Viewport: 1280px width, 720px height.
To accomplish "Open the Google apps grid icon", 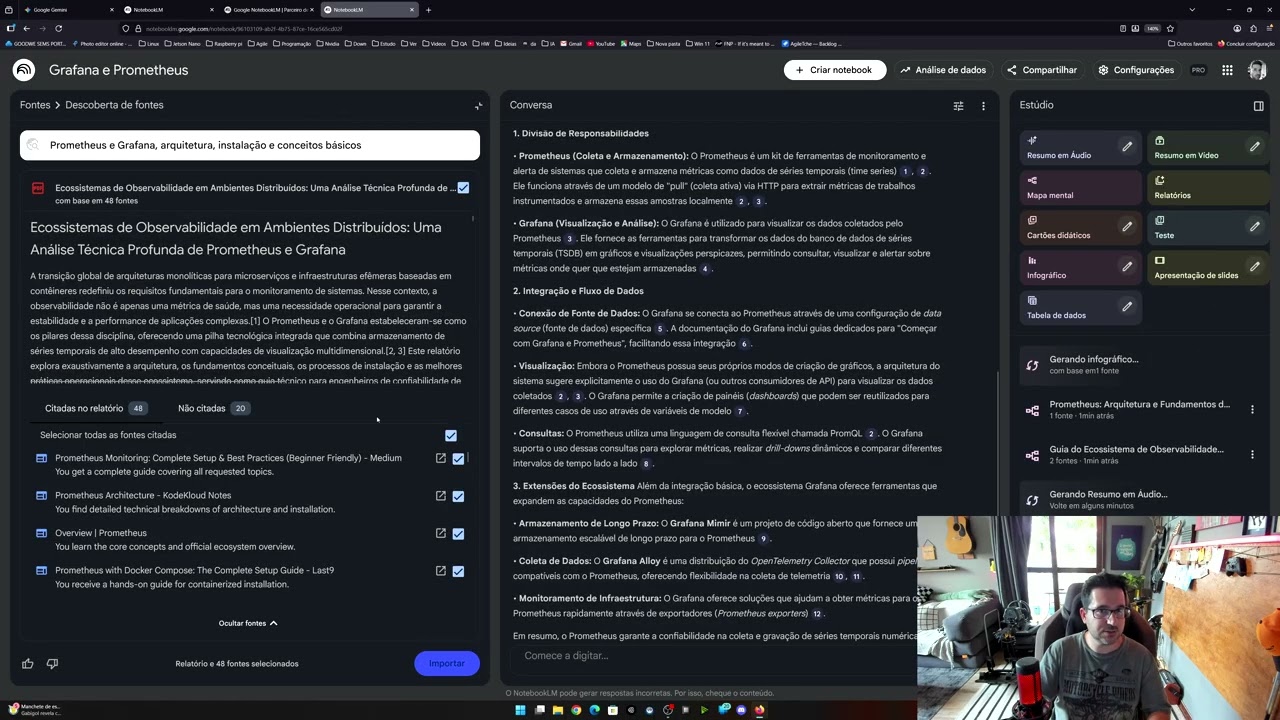I will pyautogui.click(x=1227, y=70).
